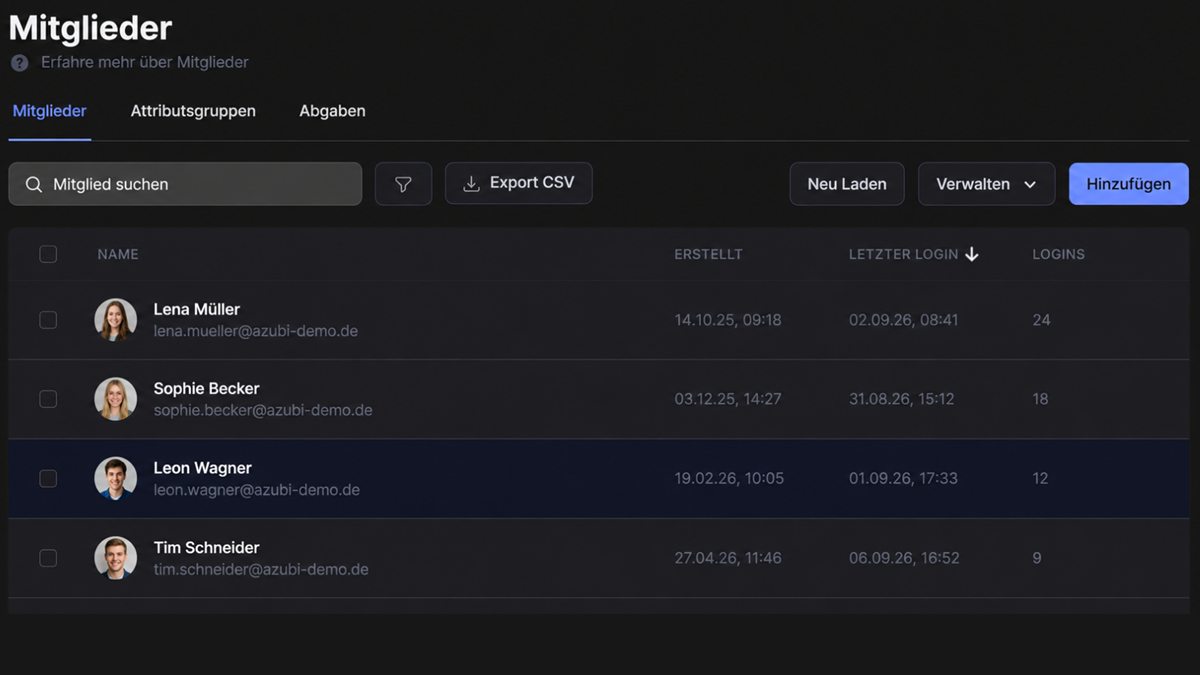This screenshot has height=675, width=1200.
Task: Focus the Mitglied suchen search field
Action: pos(185,184)
